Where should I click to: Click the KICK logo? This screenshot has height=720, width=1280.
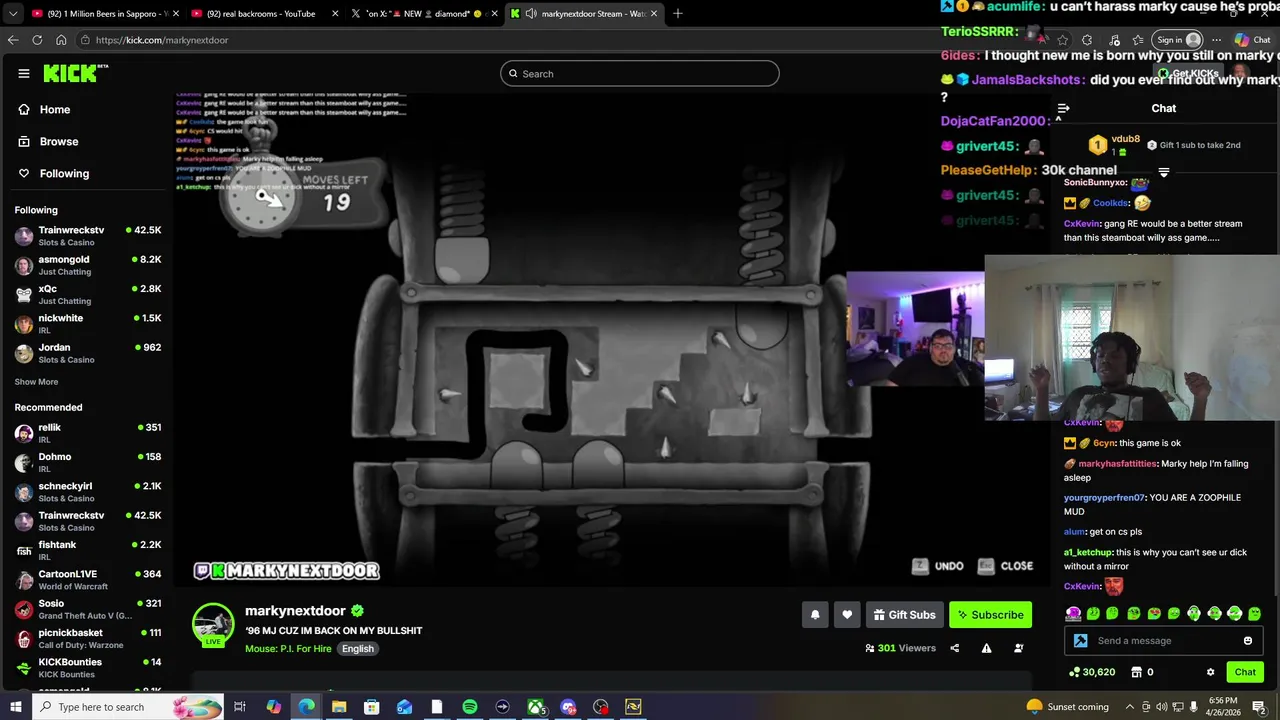(x=75, y=73)
